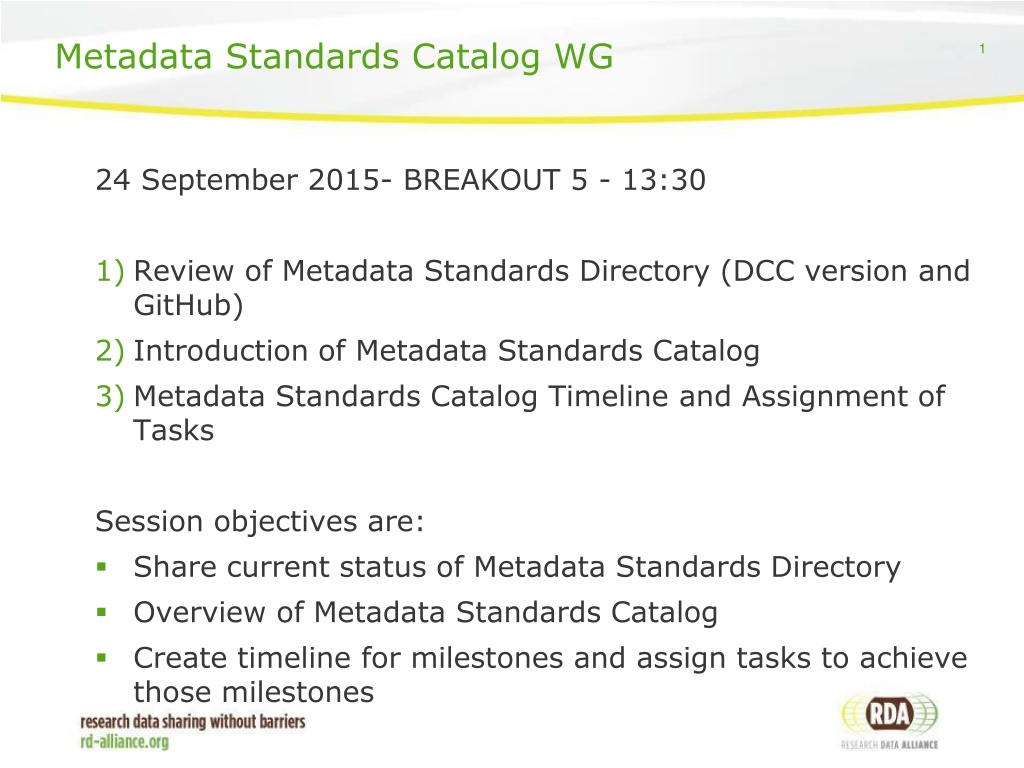
Task: Click the slide title "Metadata Standards Catalog WG"
Action: [x=334, y=58]
